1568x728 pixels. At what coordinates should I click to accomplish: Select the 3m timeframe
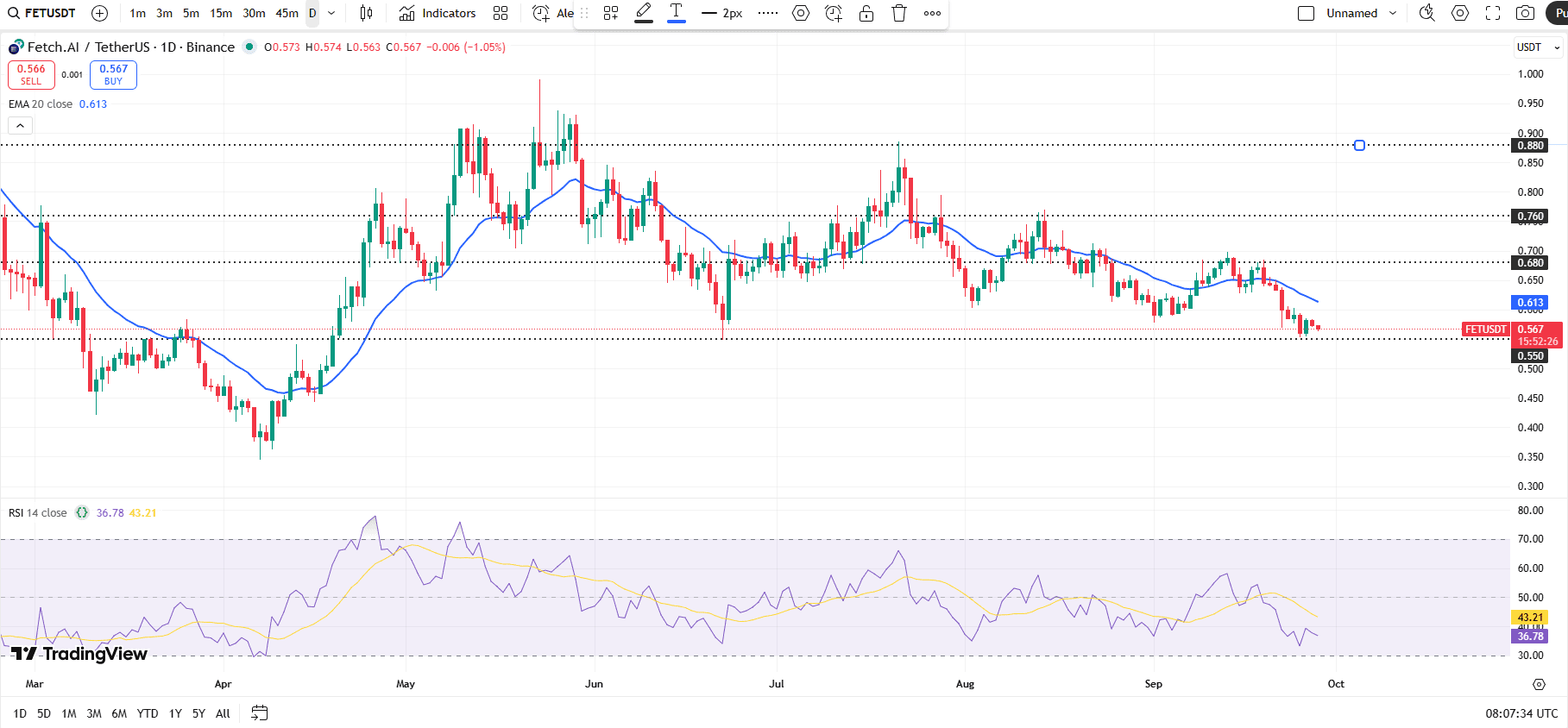click(x=165, y=13)
